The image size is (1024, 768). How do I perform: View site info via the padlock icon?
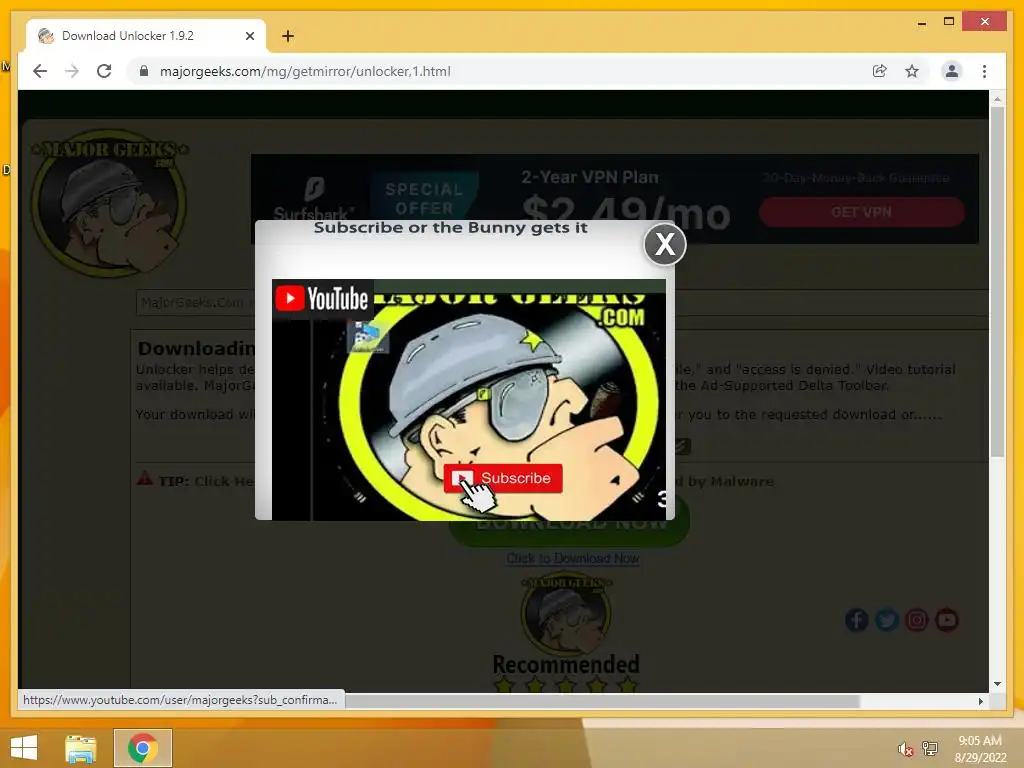[144, 71]
